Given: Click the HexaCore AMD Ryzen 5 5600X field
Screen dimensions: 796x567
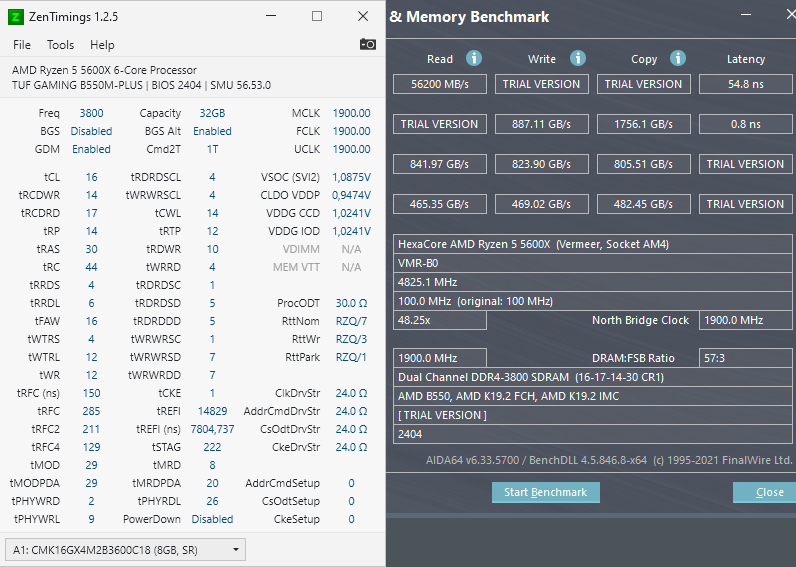Looking at the screenshot, I should pos(592,244).
